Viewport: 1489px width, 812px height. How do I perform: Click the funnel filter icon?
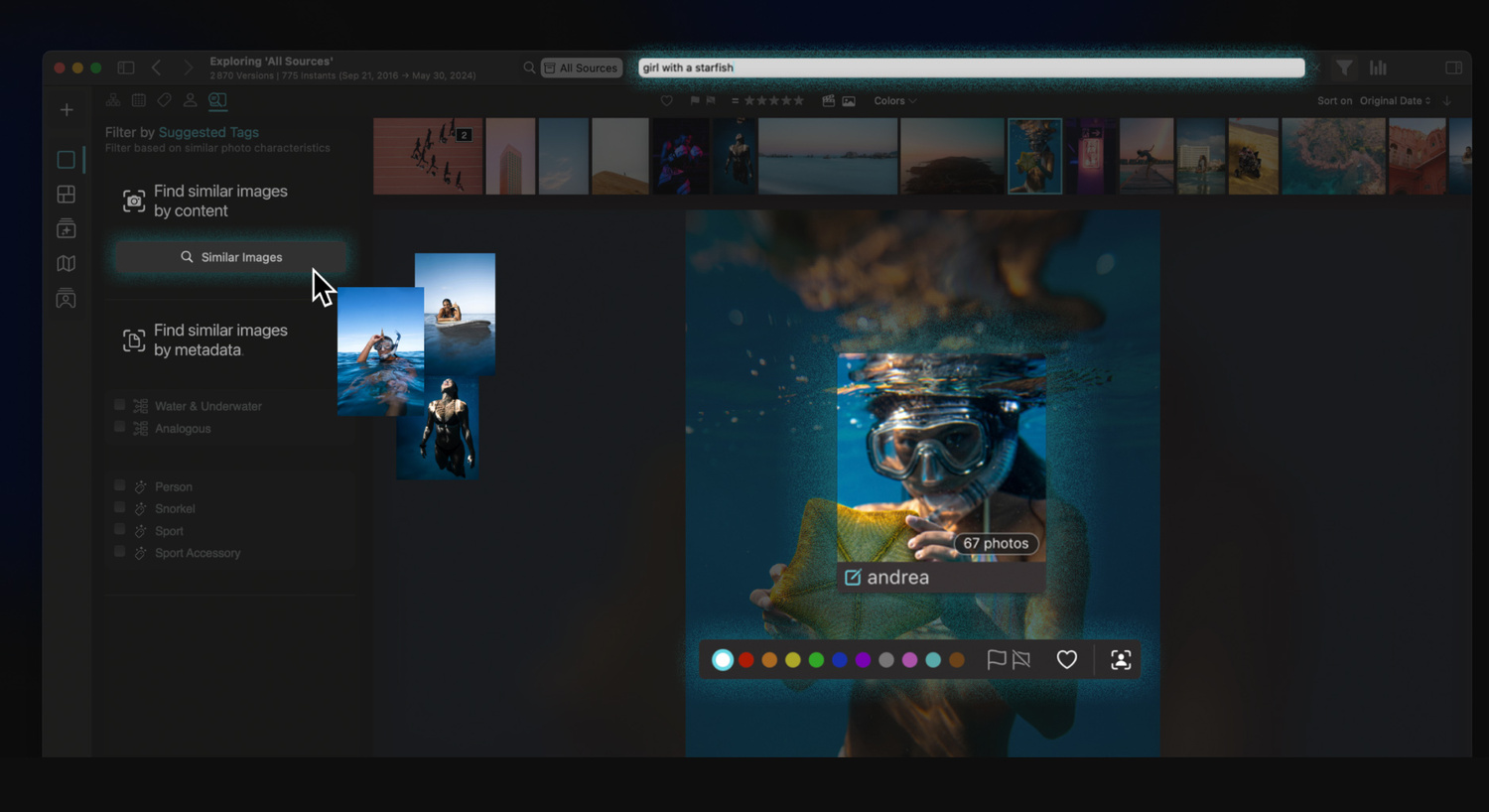(x=1343, y=68)
